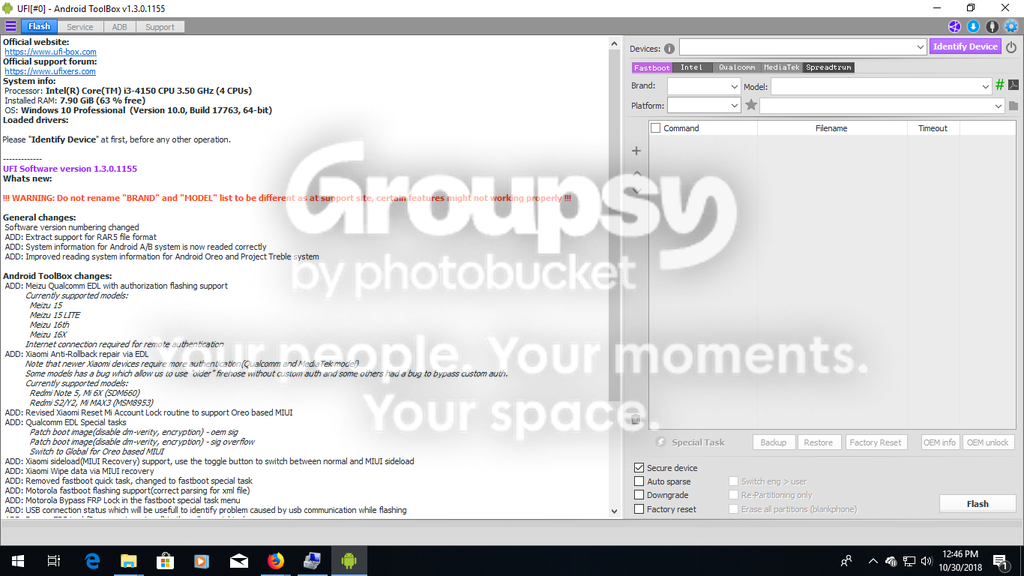Screen dimensions: 1024x576
Task: Enable the Downgrade checkbox
Action: pyautogui.click(x=639, y=495)
